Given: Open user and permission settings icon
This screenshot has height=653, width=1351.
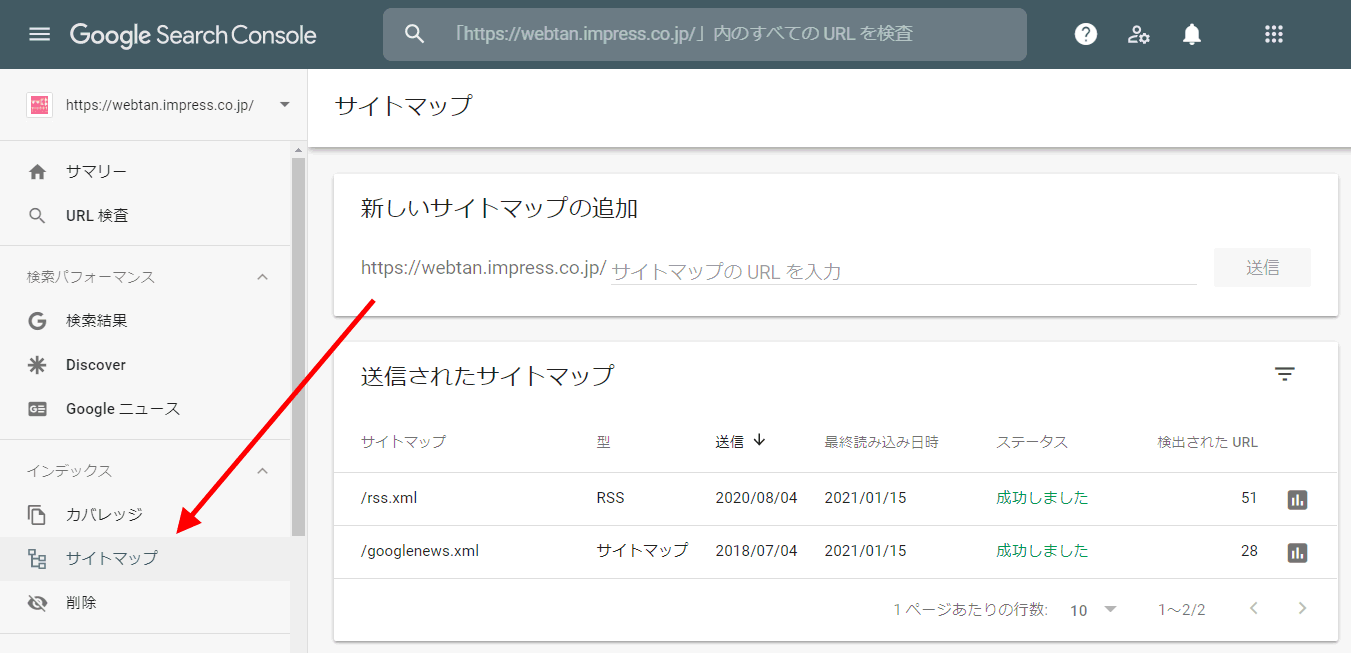Looking at the screenshot, I should pyautogui.click(x=1139, y=34).
